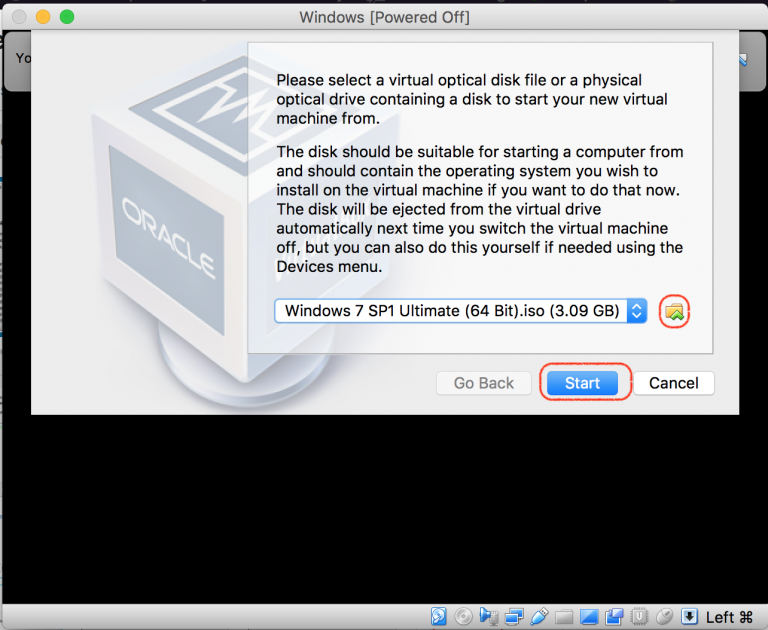The height and width of the screenshot is (630, 768).
Task: Minimize the window with the yellow button
Action: [x=44, y=17]
